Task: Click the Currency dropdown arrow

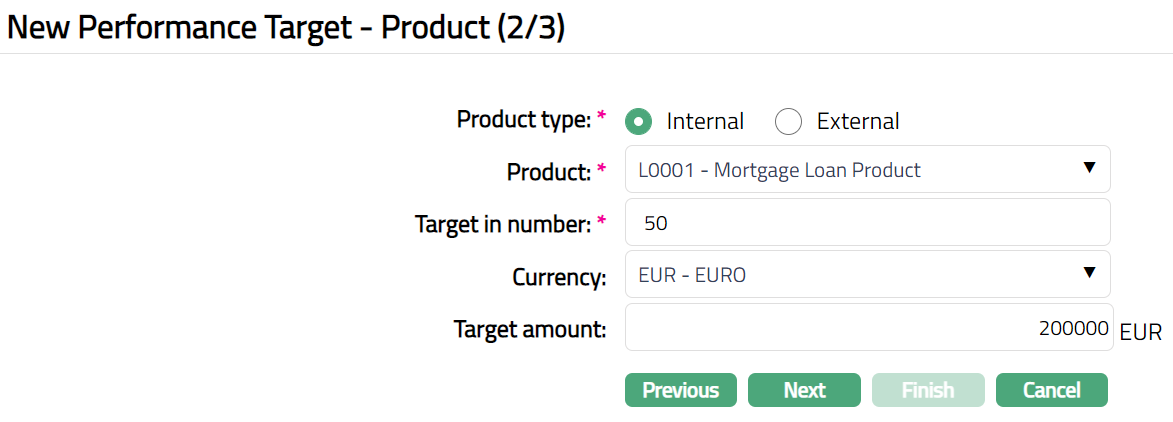Action: 1090,273
